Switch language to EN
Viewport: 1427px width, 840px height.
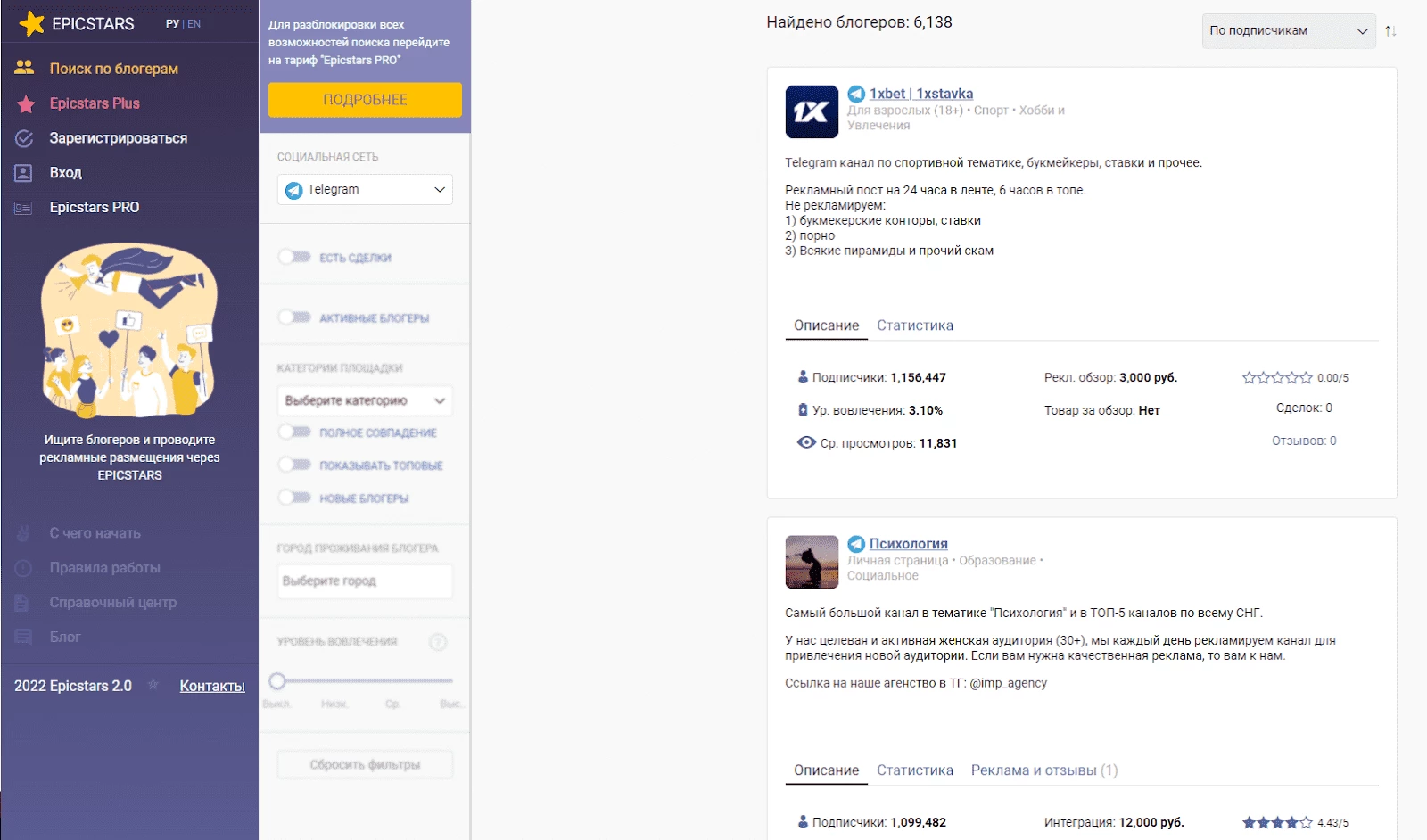tap(194, 24)
